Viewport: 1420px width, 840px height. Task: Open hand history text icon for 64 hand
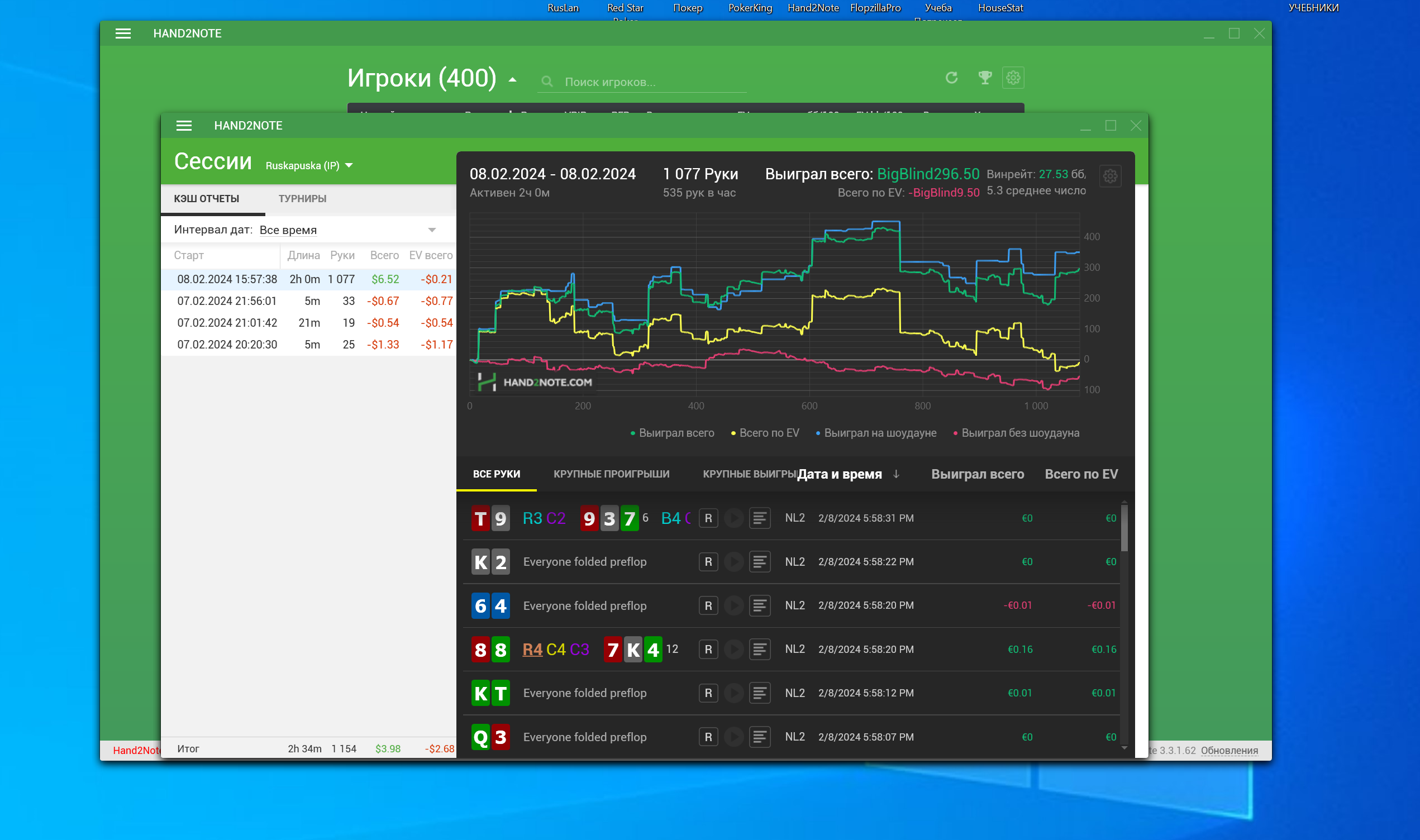(x=760, y=605)
